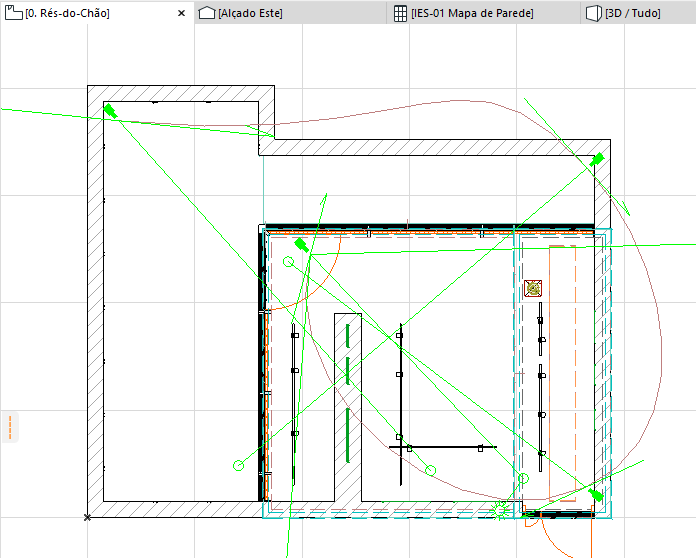This screenshot has height=558, width=696.
Task: Select the green camera at bottom-right corner
Action: (x=596, y=495)
